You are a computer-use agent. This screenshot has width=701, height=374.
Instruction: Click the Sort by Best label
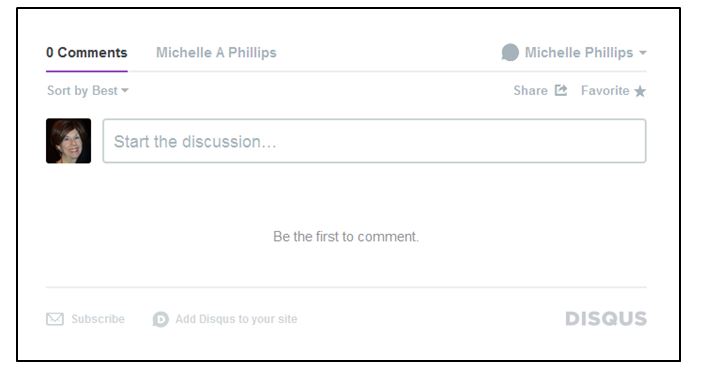pyautogui.click(x=82, y=91)
